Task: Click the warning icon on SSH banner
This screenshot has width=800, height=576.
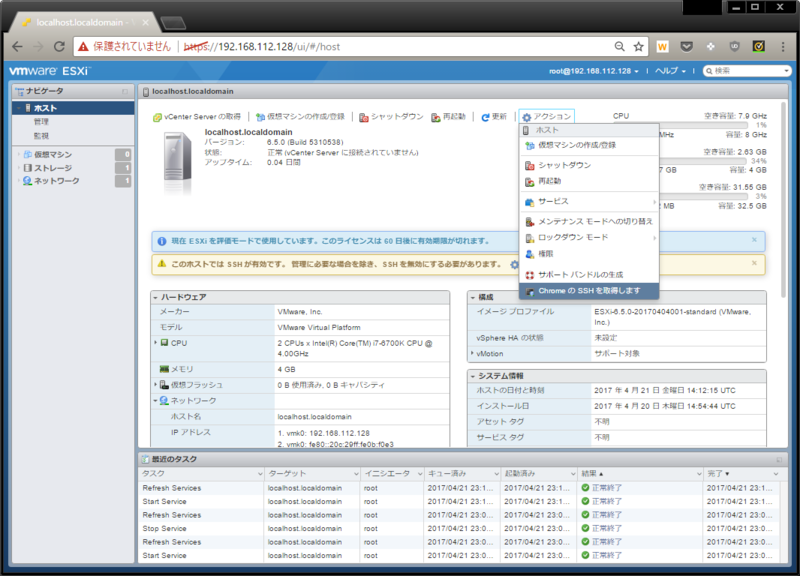Action: click(x=162, y=264)
